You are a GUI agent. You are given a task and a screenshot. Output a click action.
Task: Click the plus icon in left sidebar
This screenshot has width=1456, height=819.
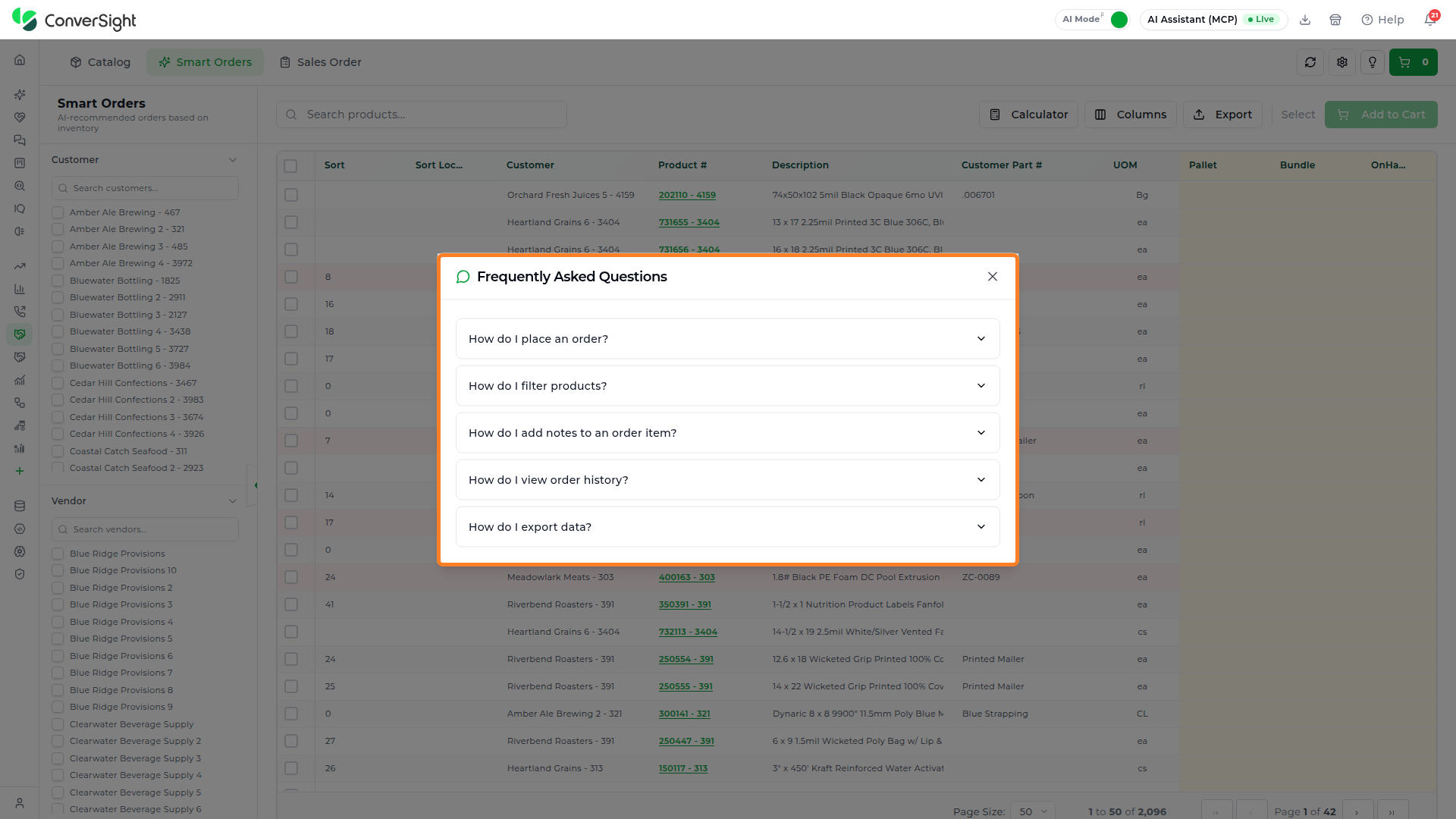tap(20, 471)
